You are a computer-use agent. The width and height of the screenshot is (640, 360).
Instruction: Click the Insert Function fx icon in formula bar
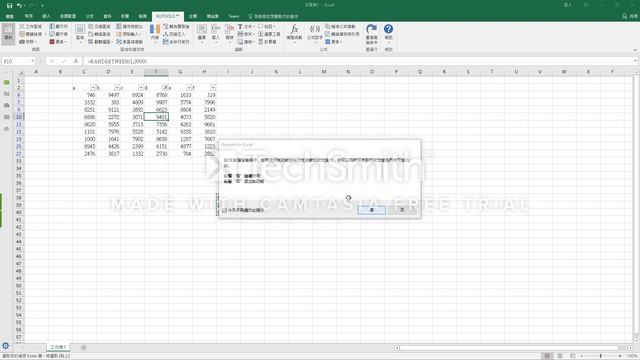click(x=76, y=61)
